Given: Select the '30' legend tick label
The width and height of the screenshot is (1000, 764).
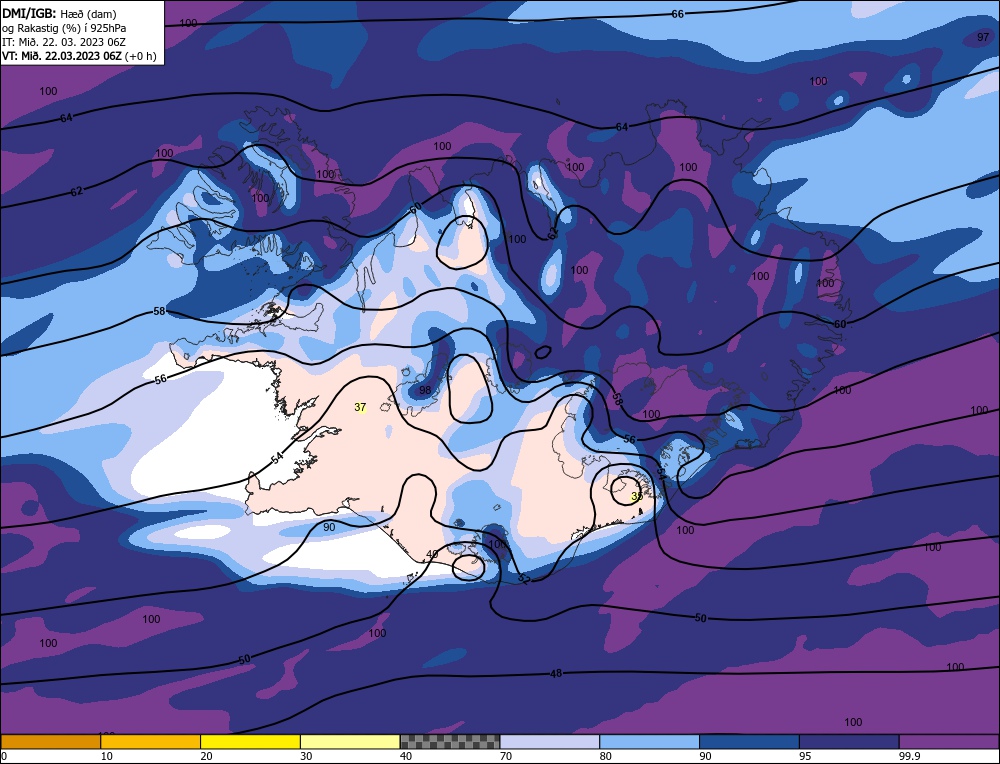Looking at the screenshot, I should [x=306, y=756].
